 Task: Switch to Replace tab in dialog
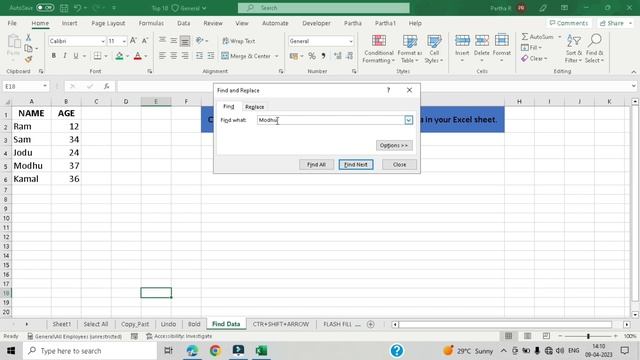pyautogui.click(x=254, y=107)
